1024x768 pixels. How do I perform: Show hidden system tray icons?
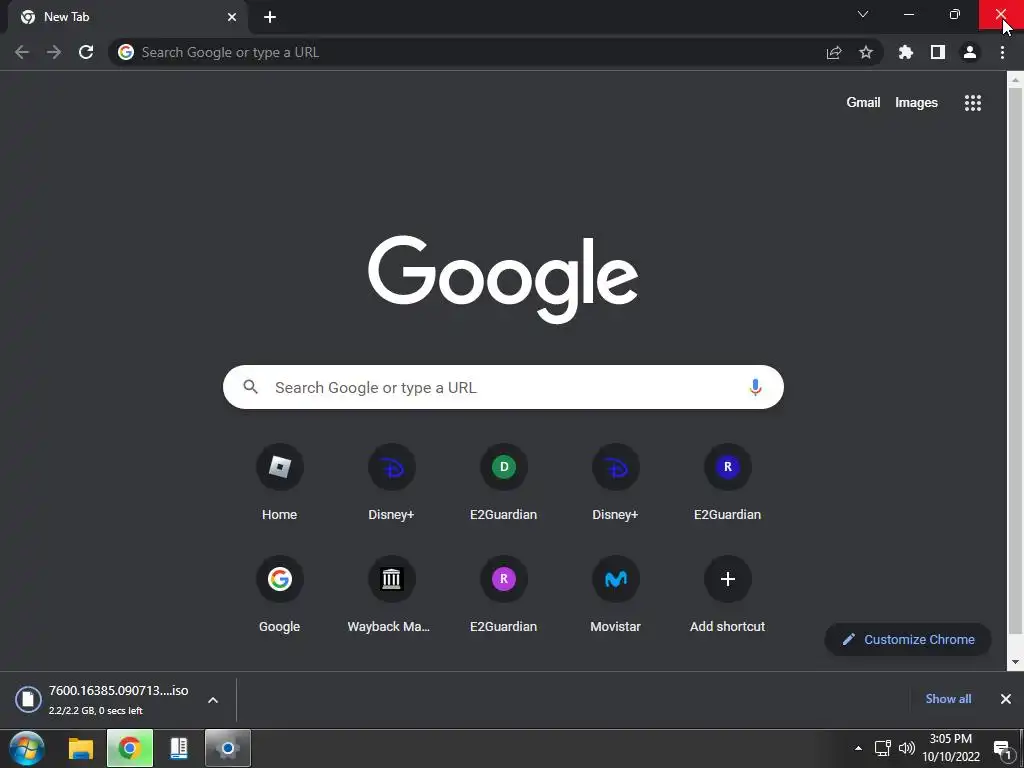pos(858,748)
